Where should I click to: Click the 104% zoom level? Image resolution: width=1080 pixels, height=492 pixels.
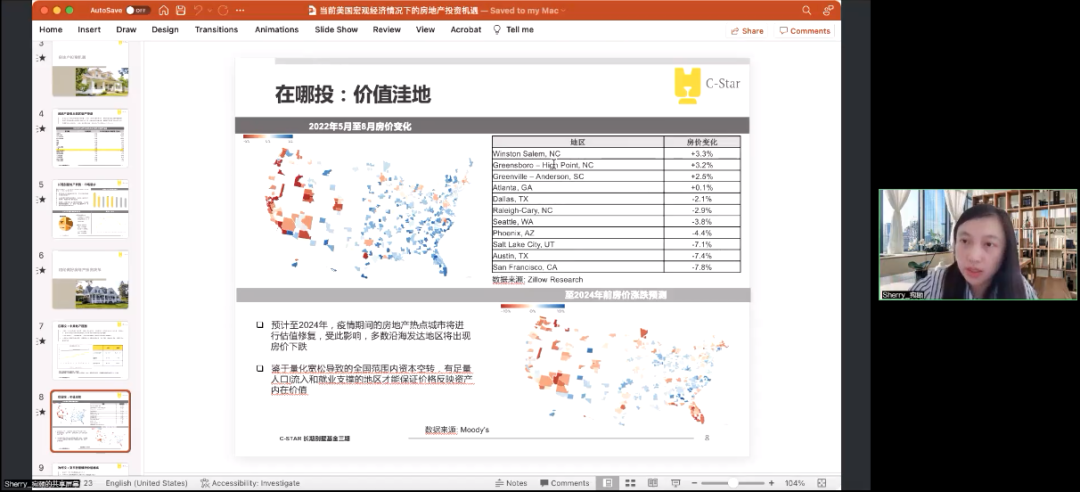point(794,483)
